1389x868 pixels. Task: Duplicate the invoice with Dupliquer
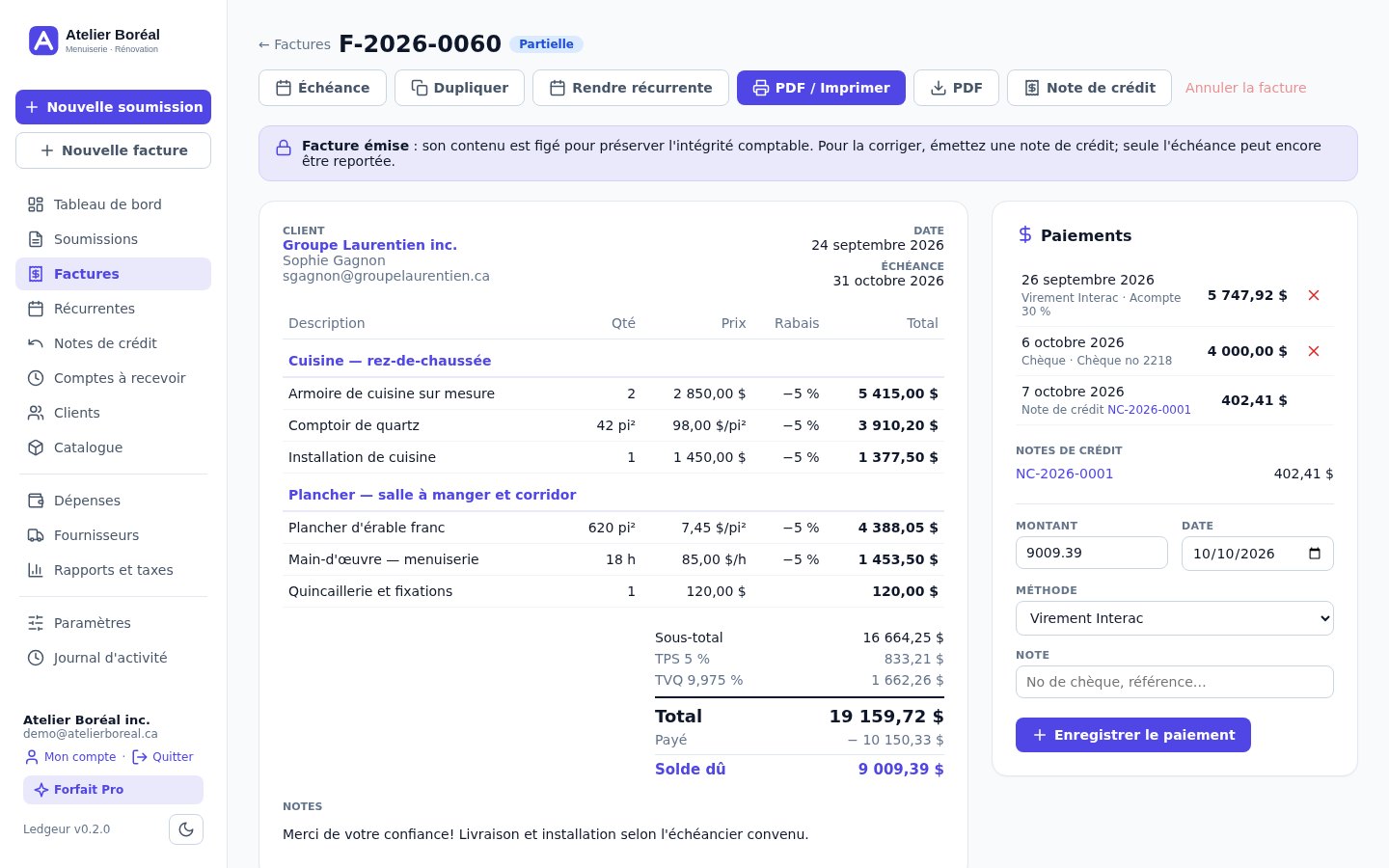point(459,88)
